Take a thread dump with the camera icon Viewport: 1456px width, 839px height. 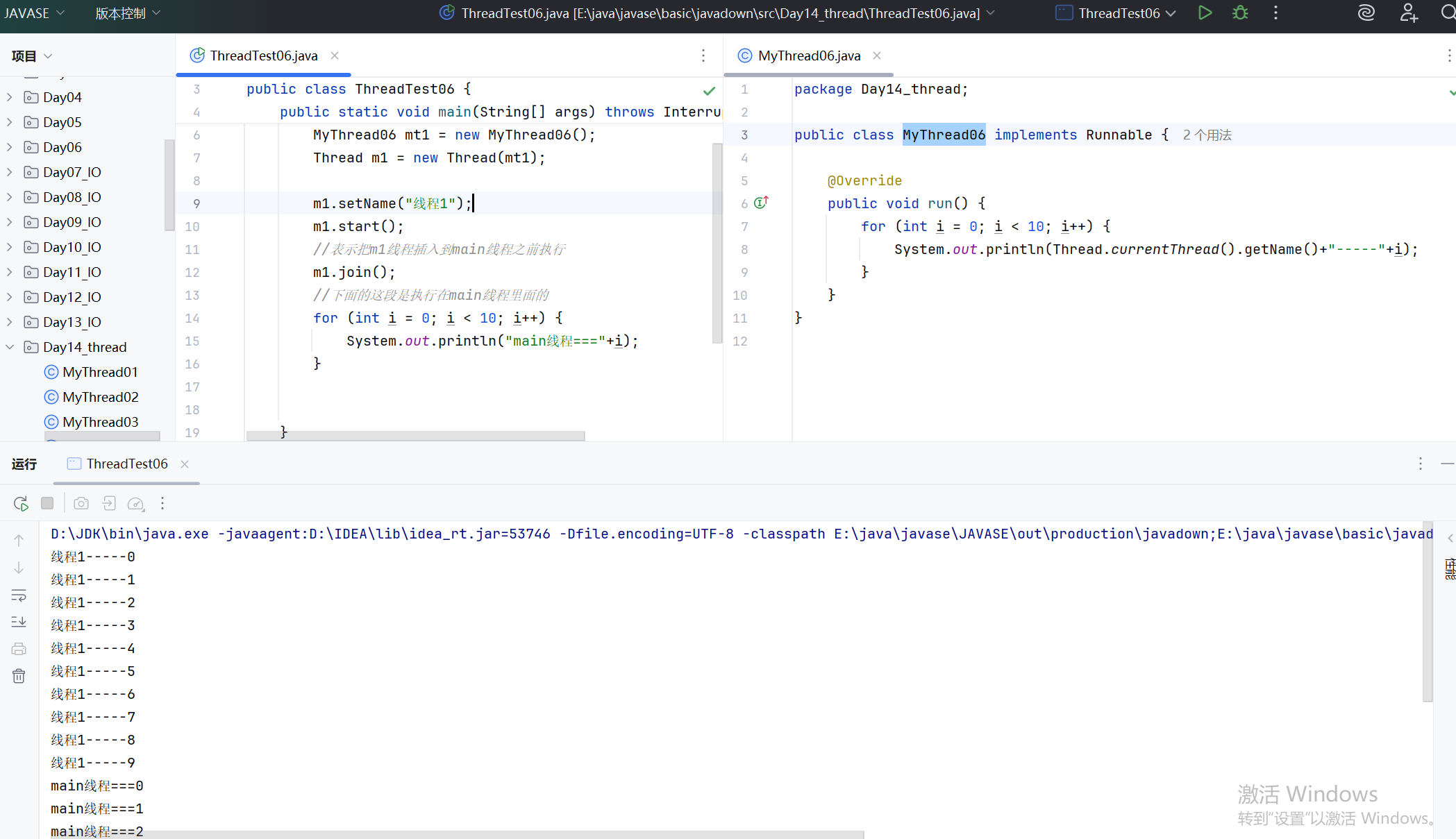coord(81,503)
